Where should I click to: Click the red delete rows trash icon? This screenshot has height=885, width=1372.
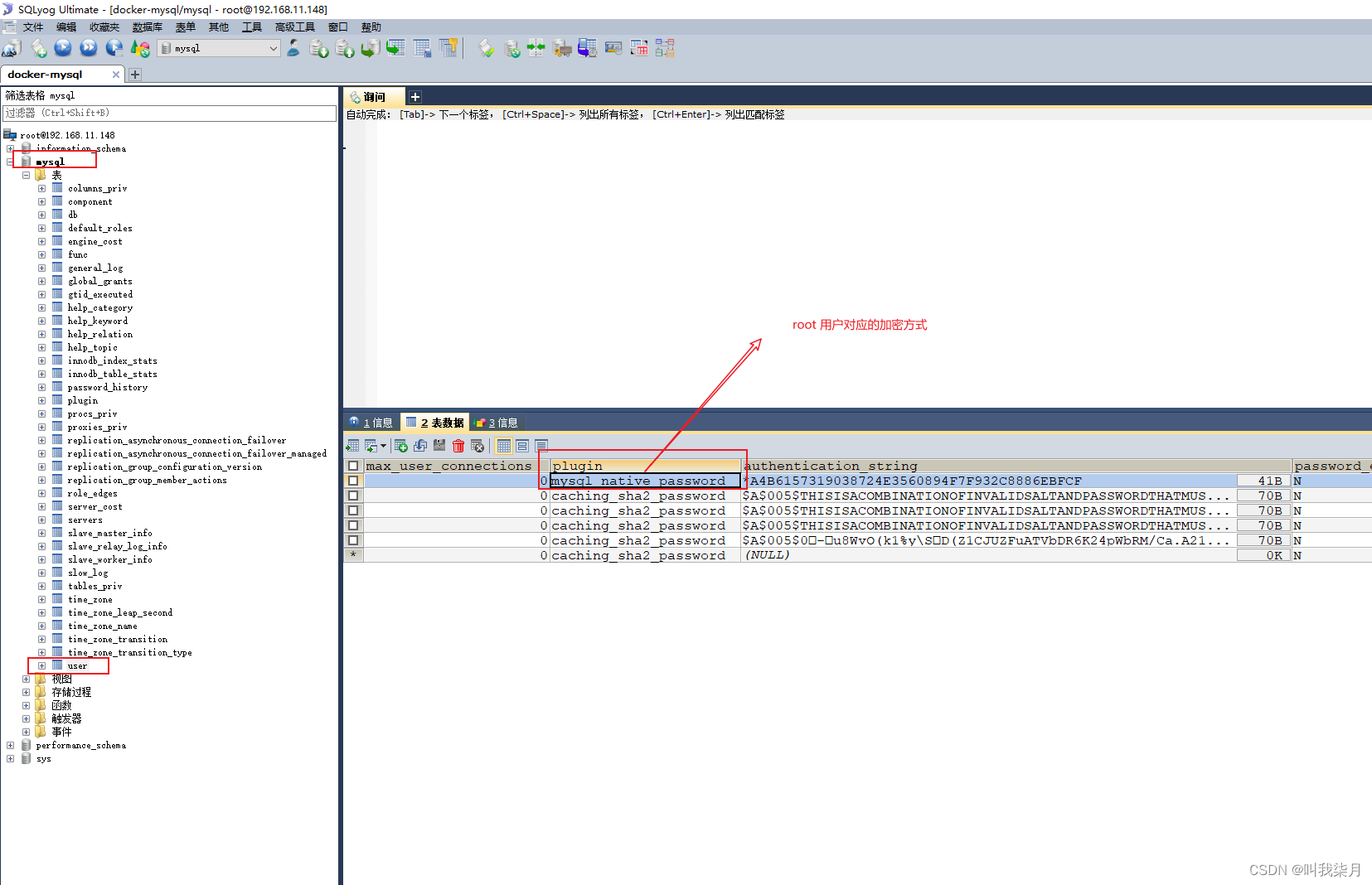pyautogui.click(x=458, y=446)
